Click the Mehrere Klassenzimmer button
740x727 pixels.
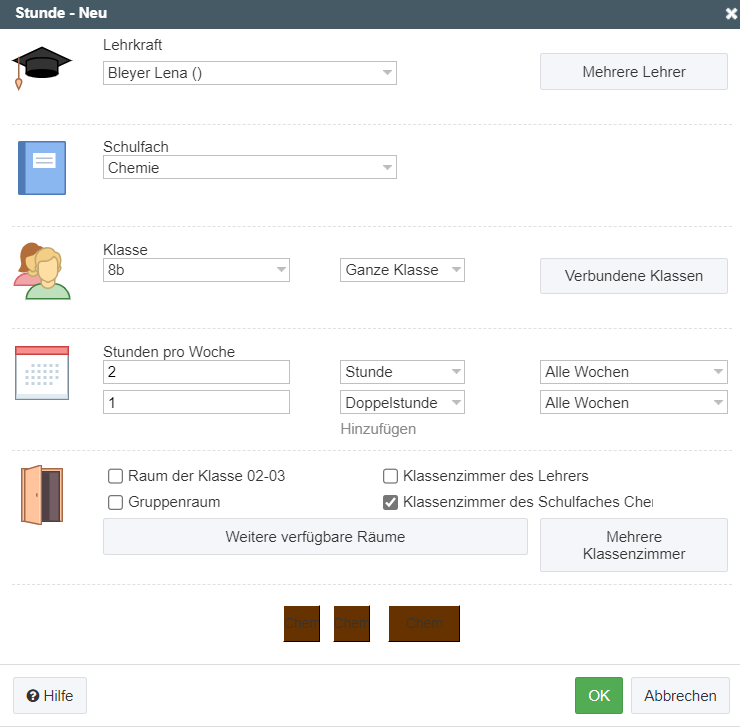[633, 545]
